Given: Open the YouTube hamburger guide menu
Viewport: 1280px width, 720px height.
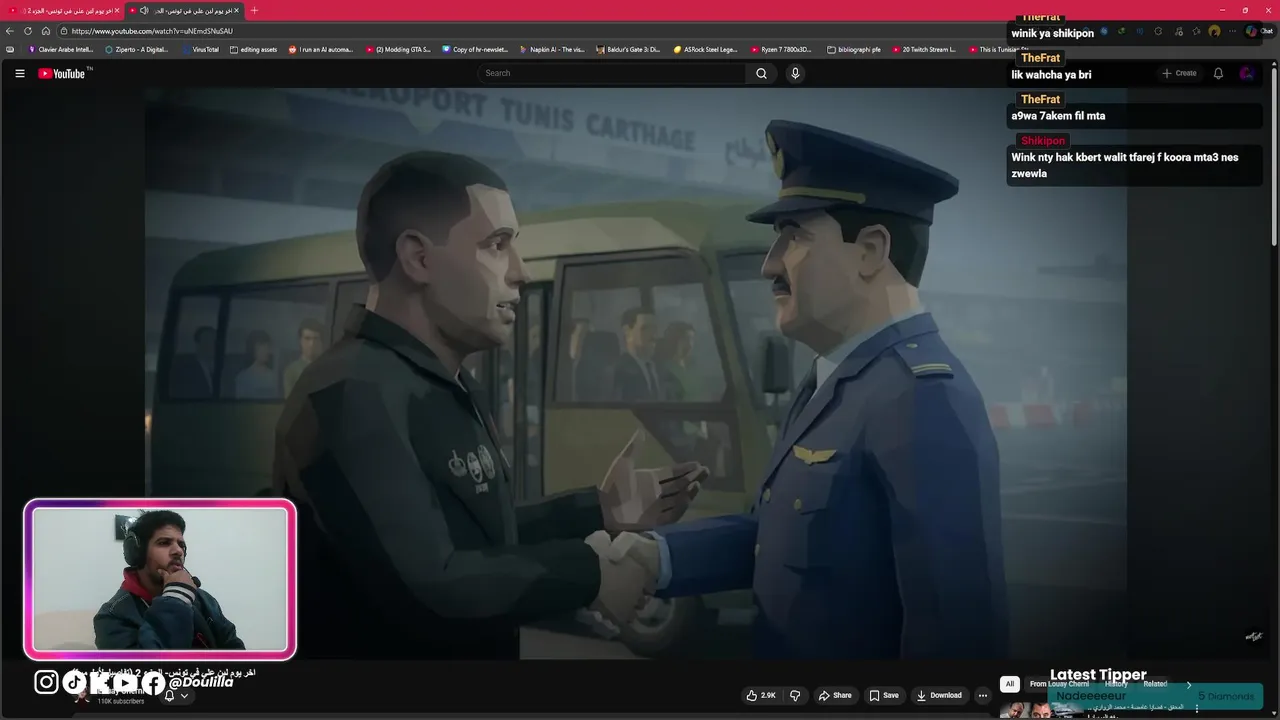Looking at the screenshot, I should [19, 73].
